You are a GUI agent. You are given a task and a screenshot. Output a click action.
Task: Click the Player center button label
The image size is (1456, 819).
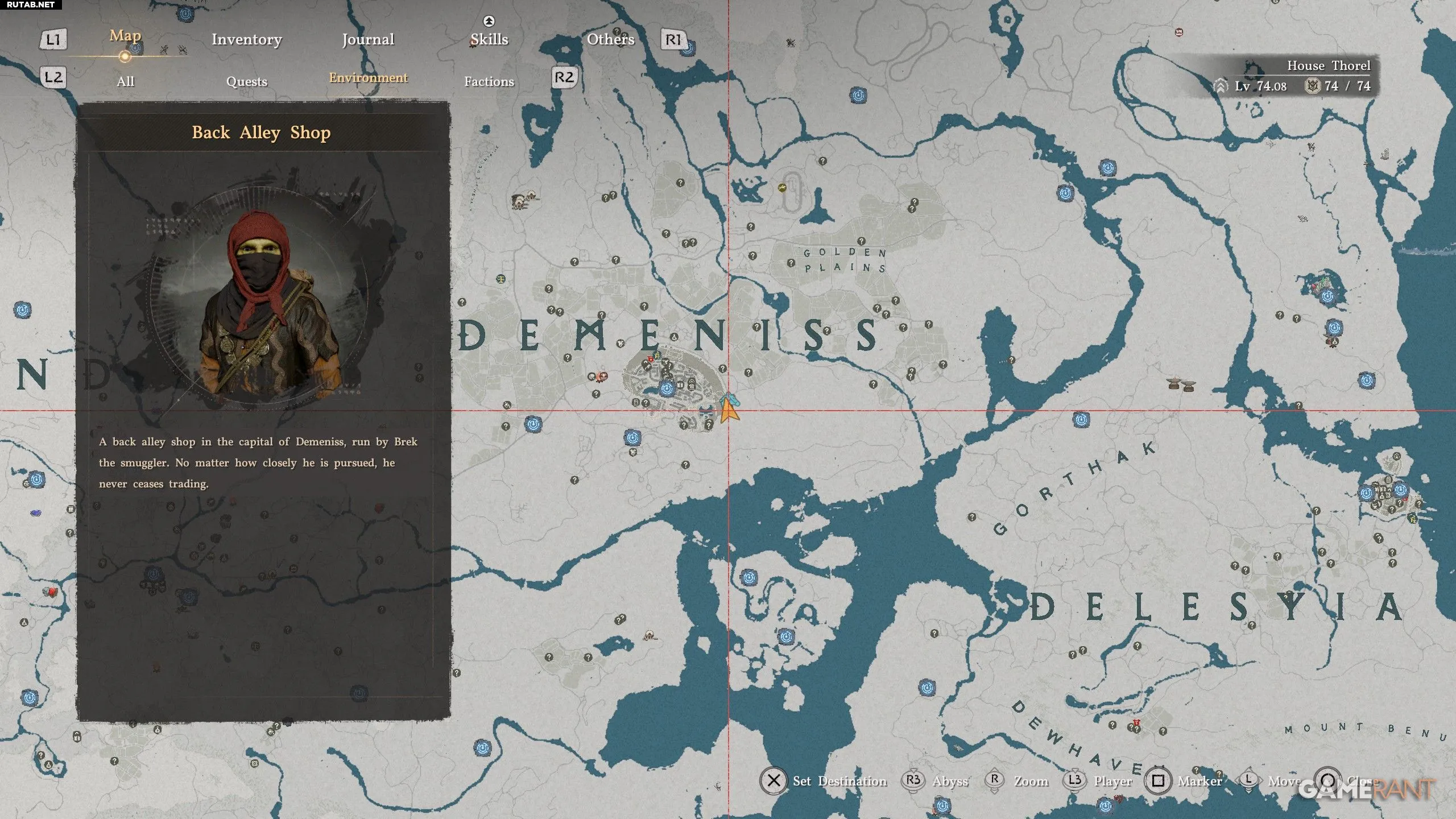click(x=1112, y=781)
